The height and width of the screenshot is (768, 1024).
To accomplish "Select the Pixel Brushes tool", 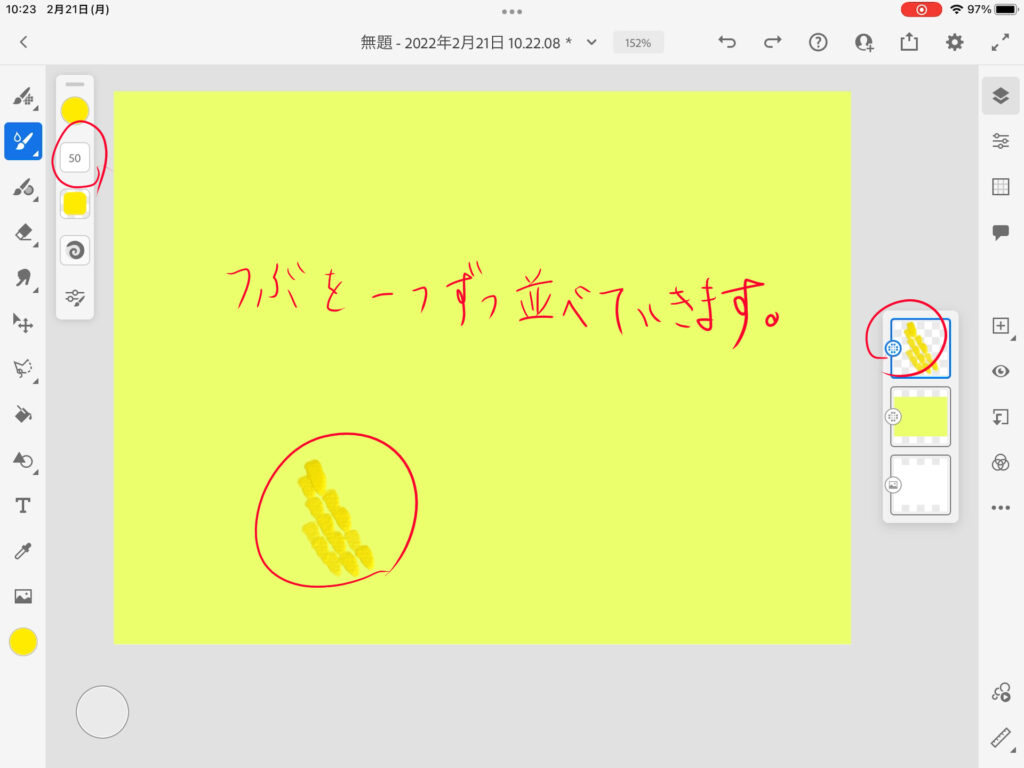I will click(22, 97).
